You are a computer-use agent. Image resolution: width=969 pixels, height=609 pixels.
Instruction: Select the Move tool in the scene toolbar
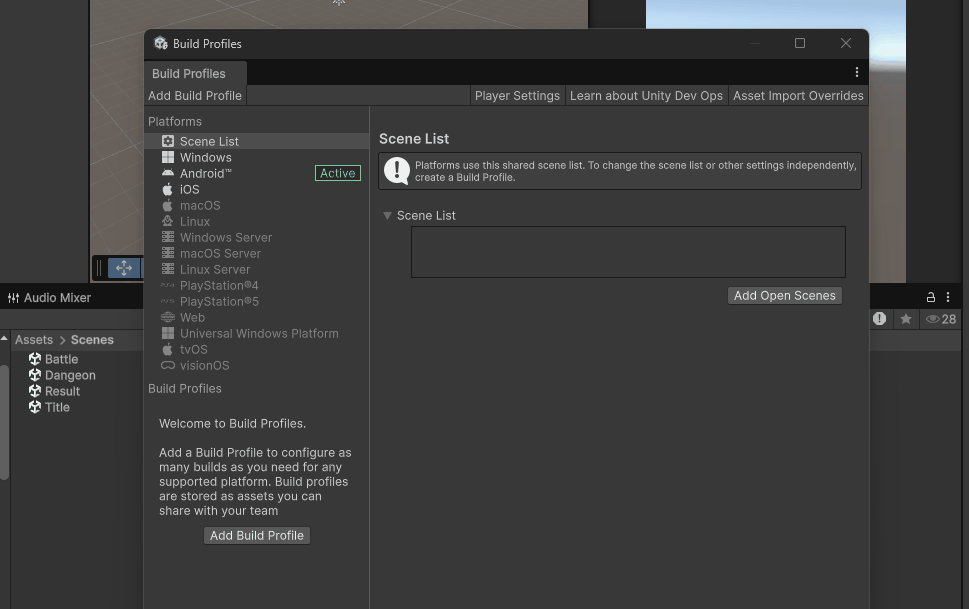(124, 268)
